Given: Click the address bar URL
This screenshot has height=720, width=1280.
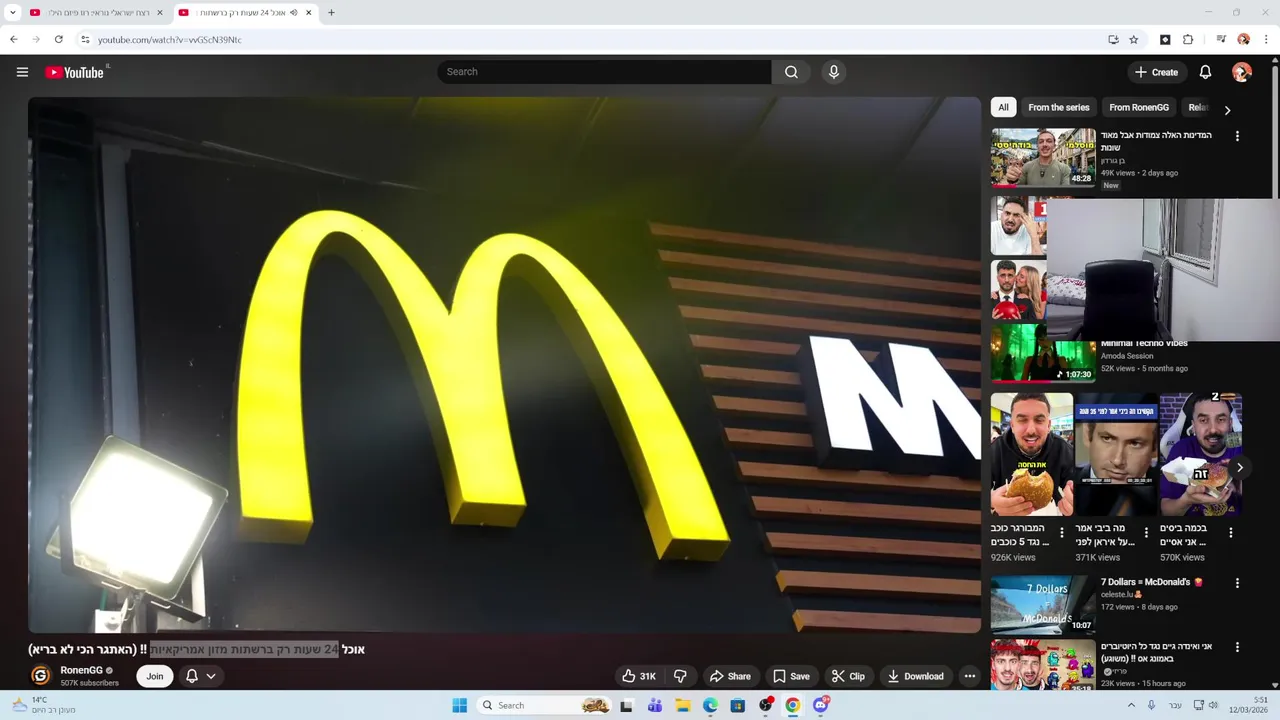Looking at the screenshot, I should point(170,40).
